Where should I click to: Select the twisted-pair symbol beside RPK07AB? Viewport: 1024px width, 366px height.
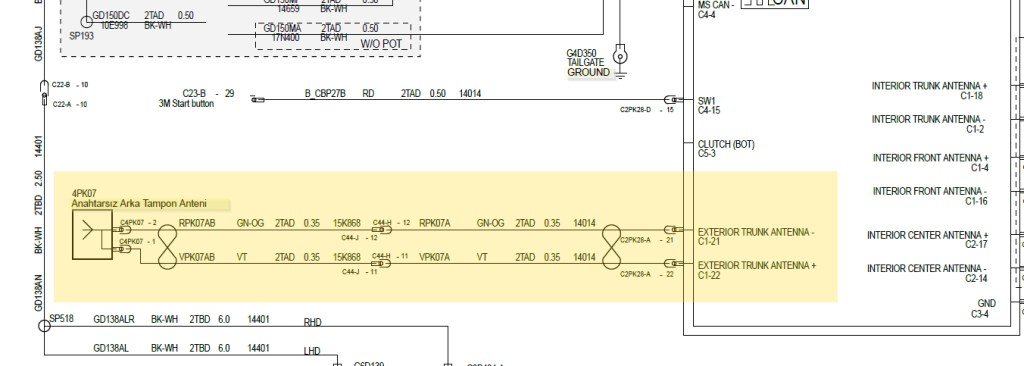click(168, 247)
